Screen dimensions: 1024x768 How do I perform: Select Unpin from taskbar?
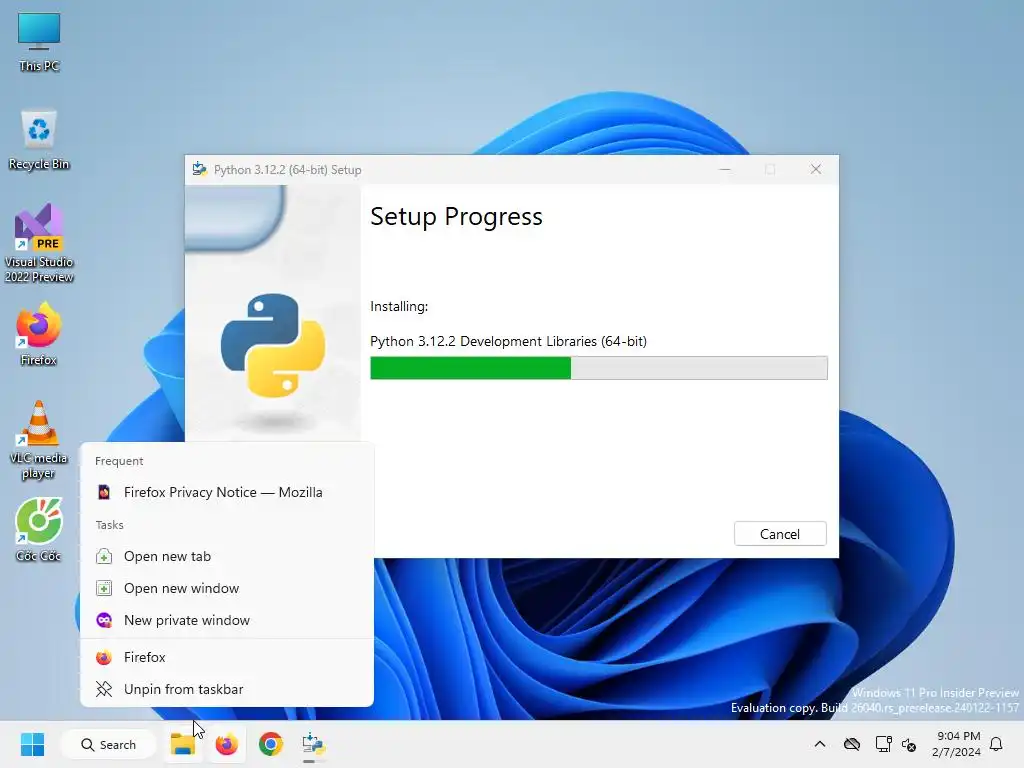pyautogui.click(x=227, y=689)
